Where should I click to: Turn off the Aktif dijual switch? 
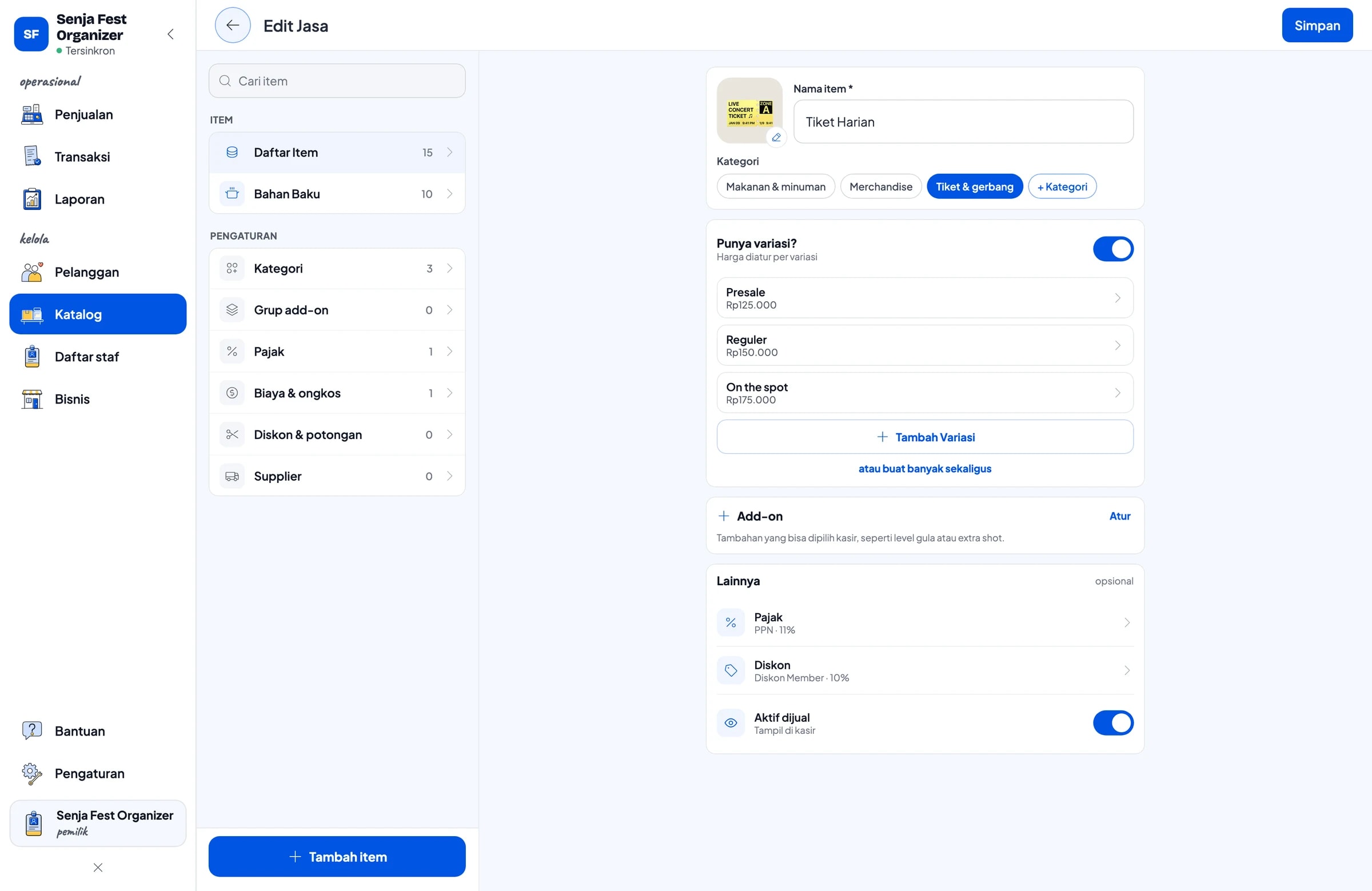click(x=1112, y=723)
